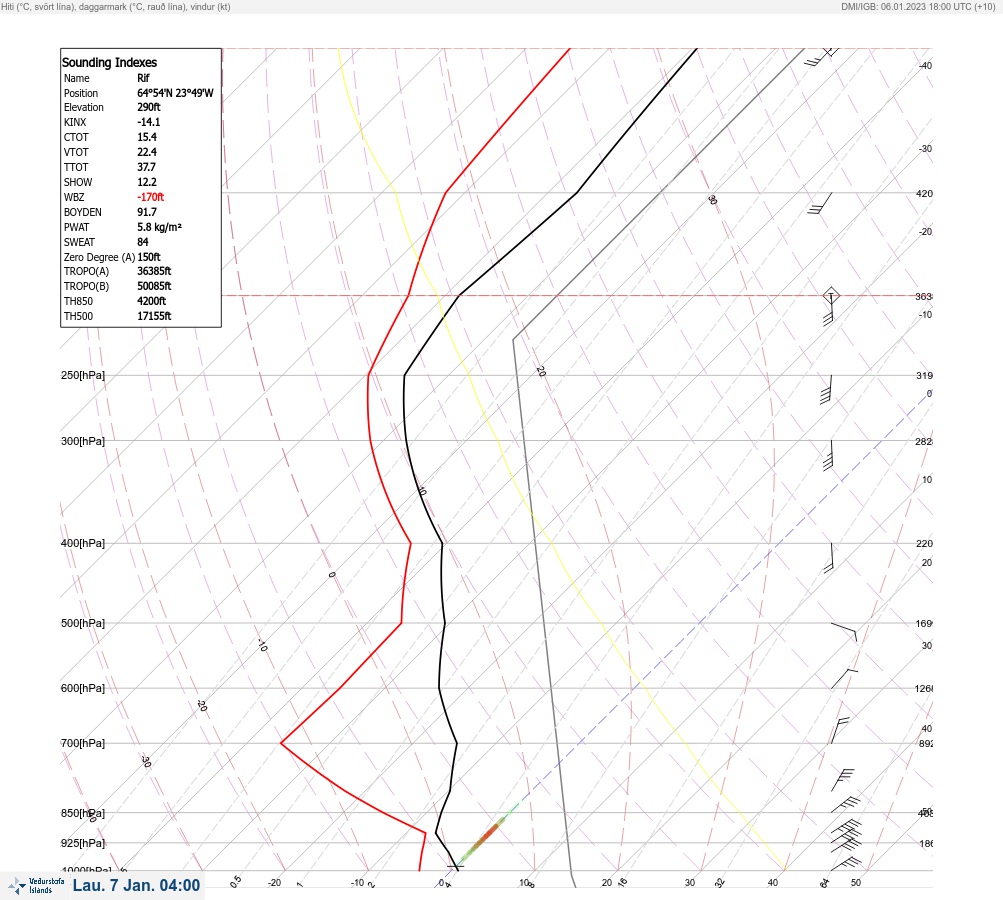Click the TH500 value '17155ft'
Screen dimensions: 1003x900
pyautogui.click(x=154, y=316)
